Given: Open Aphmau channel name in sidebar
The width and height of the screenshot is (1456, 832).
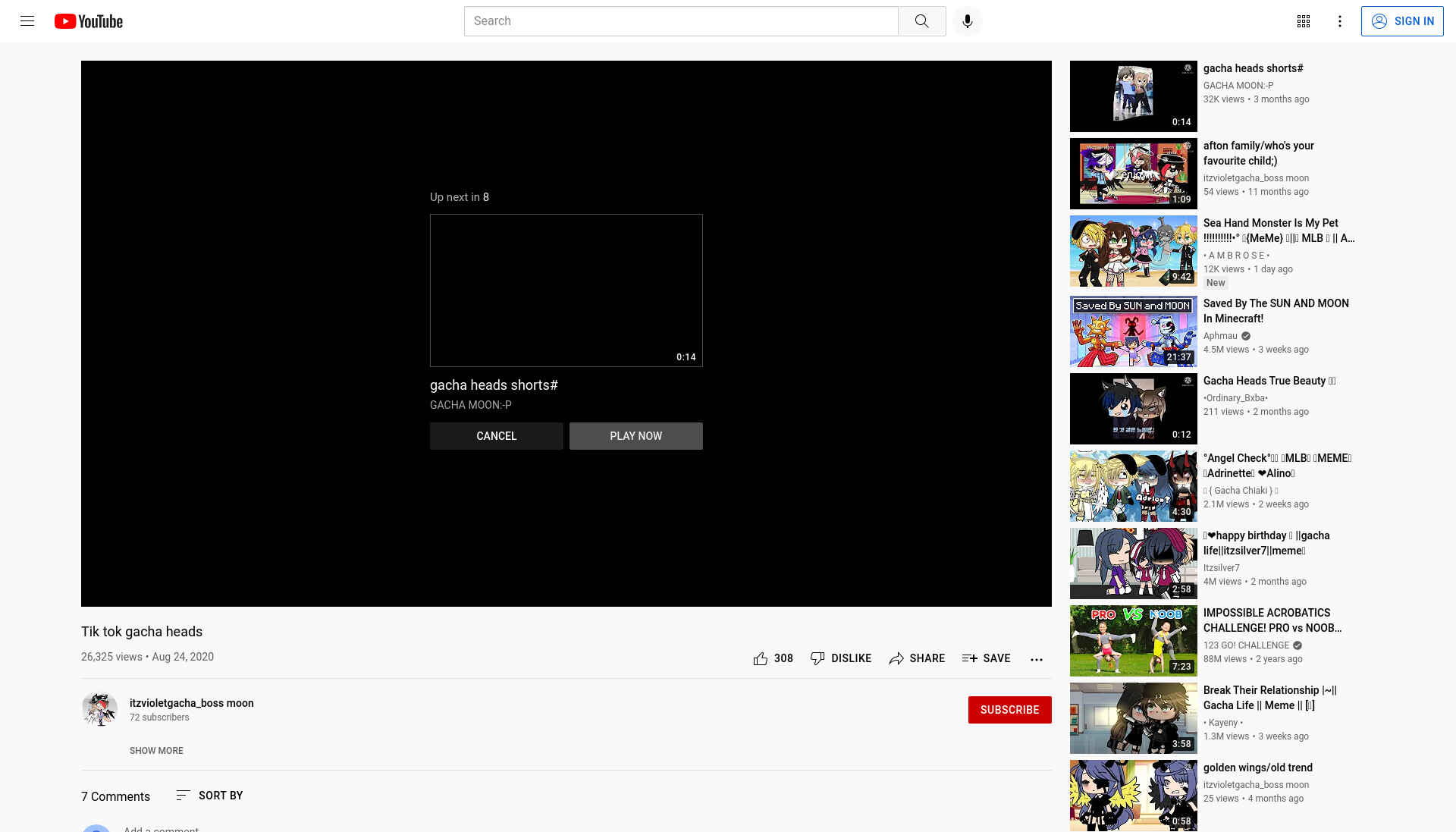Looking at the screenshot, I should (x=1220, y=336).
